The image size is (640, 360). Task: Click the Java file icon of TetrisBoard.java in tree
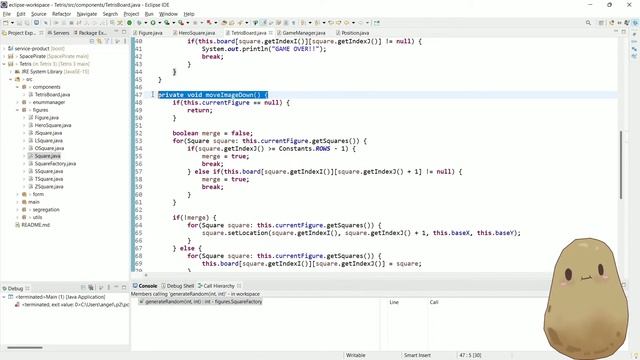click(31, 95)
